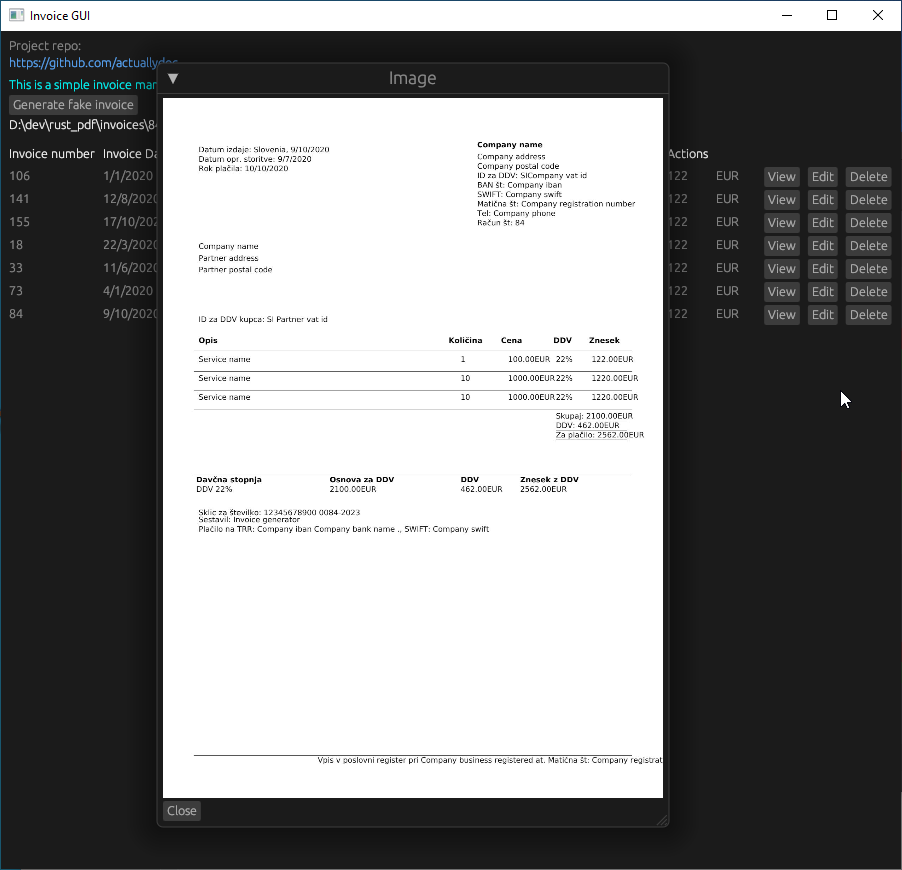
Task: Click the Image window title bar
Action: click(412, 78)
